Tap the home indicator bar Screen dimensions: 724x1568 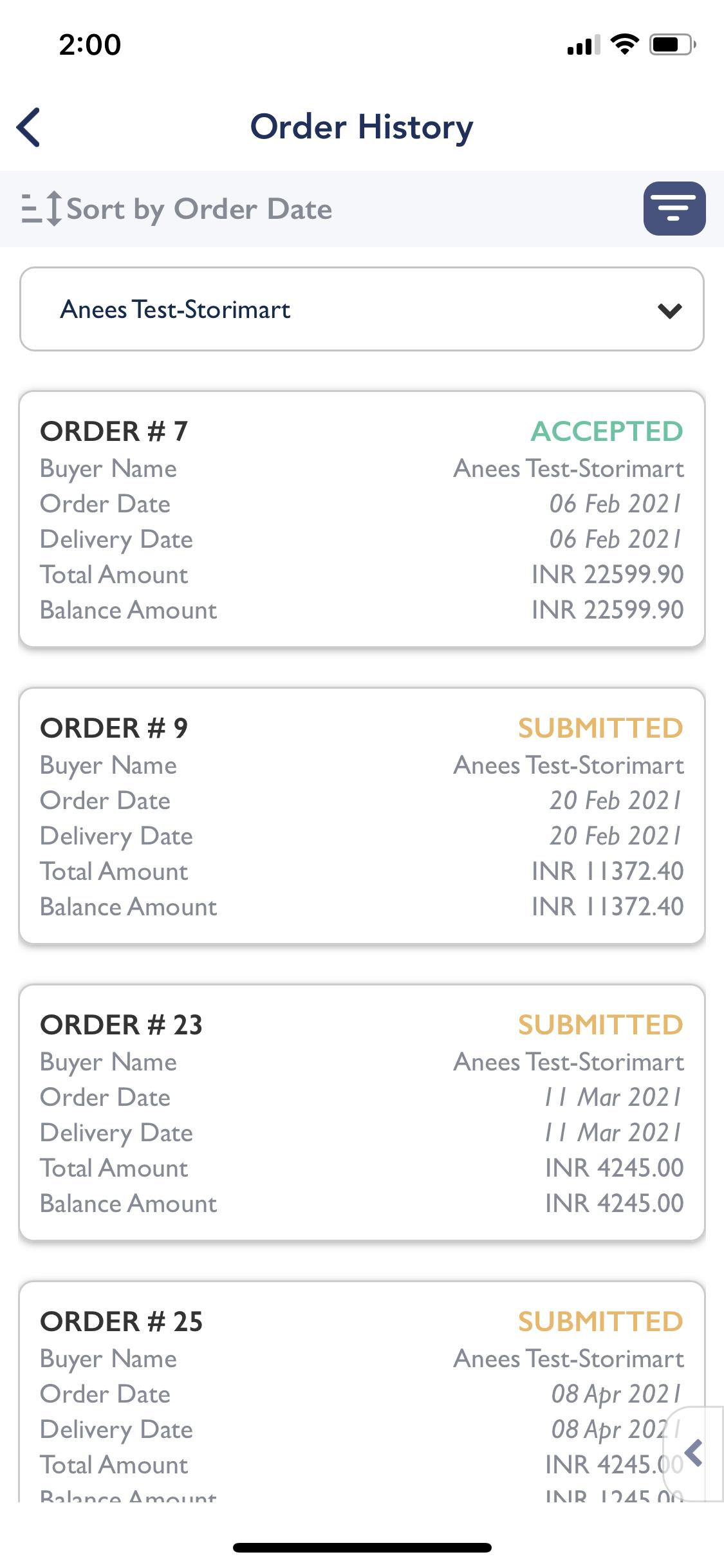tap(362, 1547)
